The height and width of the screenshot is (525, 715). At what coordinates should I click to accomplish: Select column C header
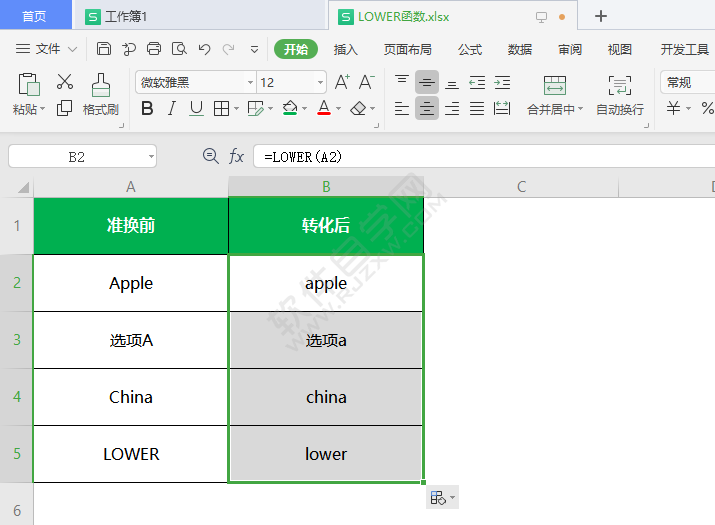tap(521, 187)
